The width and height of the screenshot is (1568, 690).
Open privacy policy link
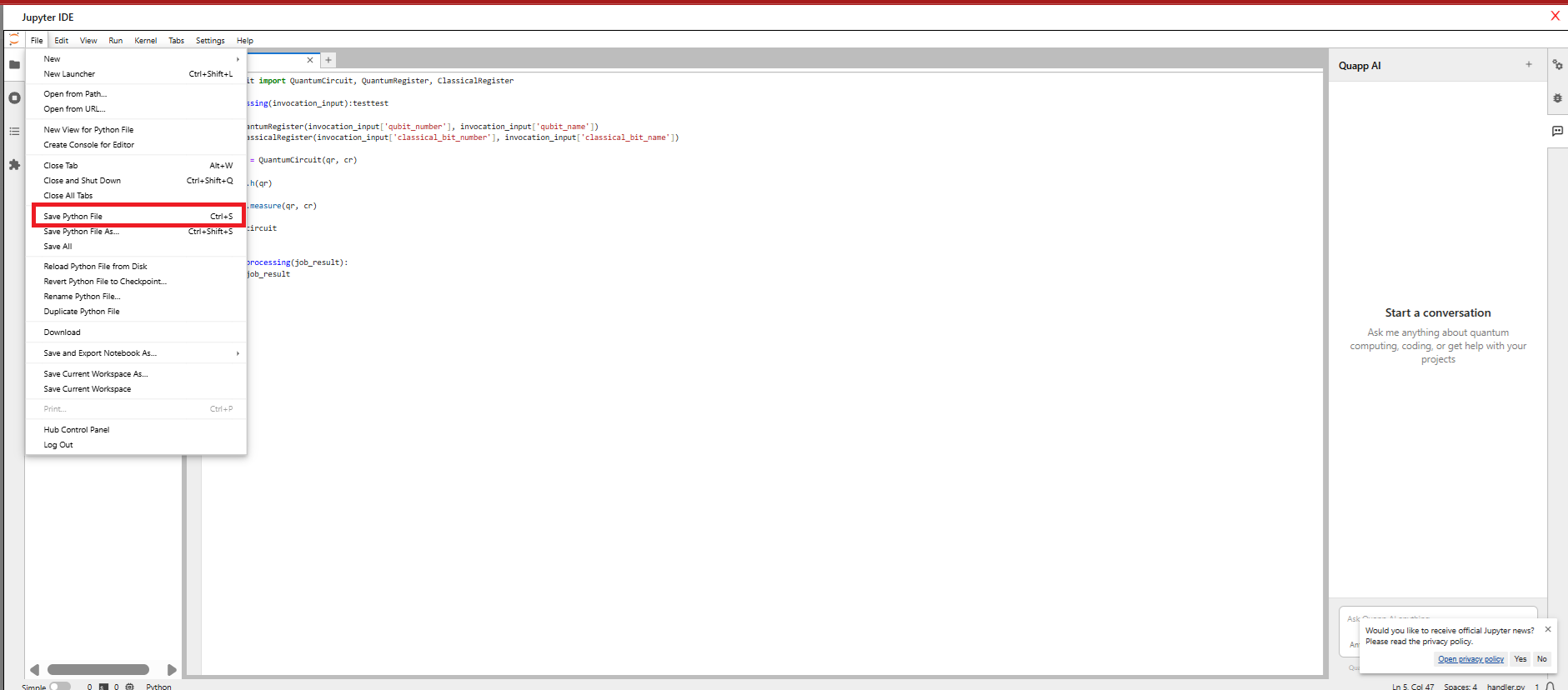pyautogui.click(x=1470, y=659)
